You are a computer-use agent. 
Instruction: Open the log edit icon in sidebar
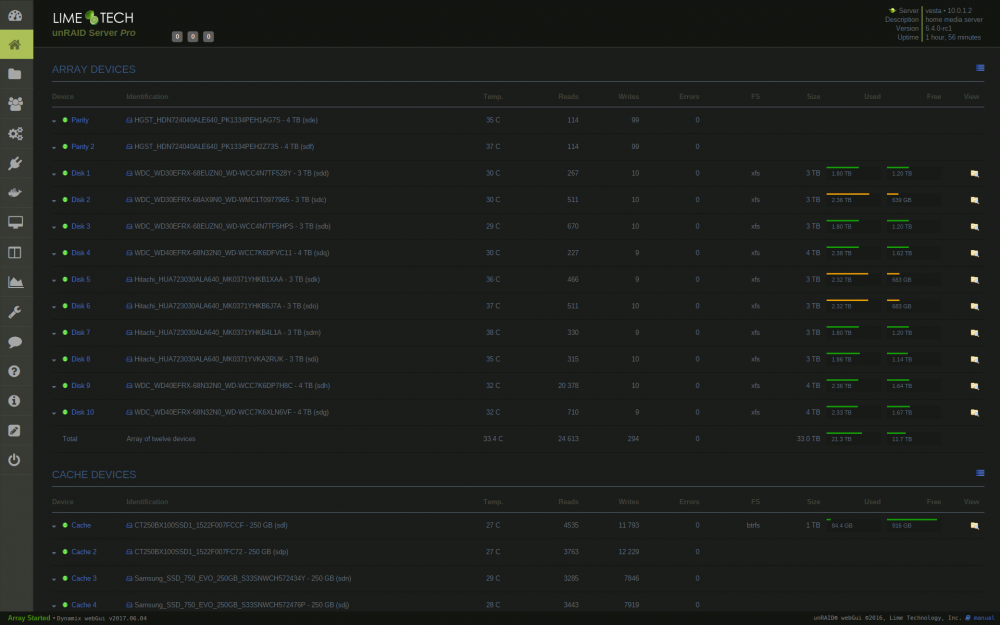(x=15, y=430)
